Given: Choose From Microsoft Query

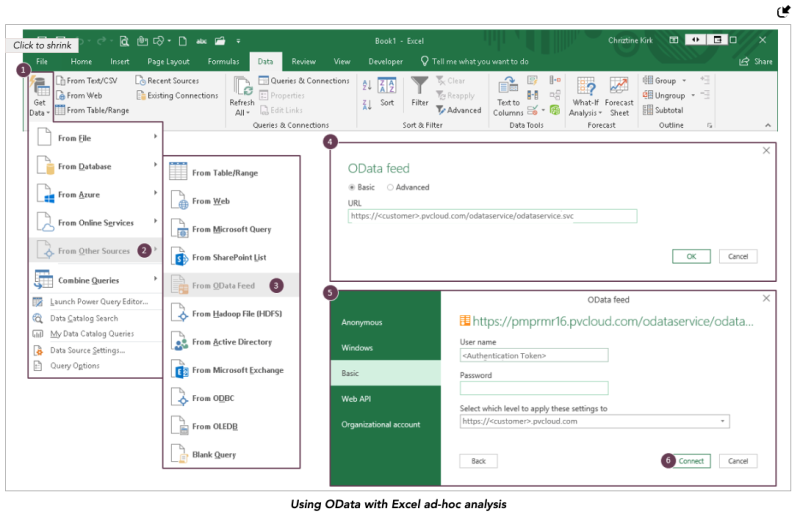Looking at the screenshot, I should [x=231, y=229].
